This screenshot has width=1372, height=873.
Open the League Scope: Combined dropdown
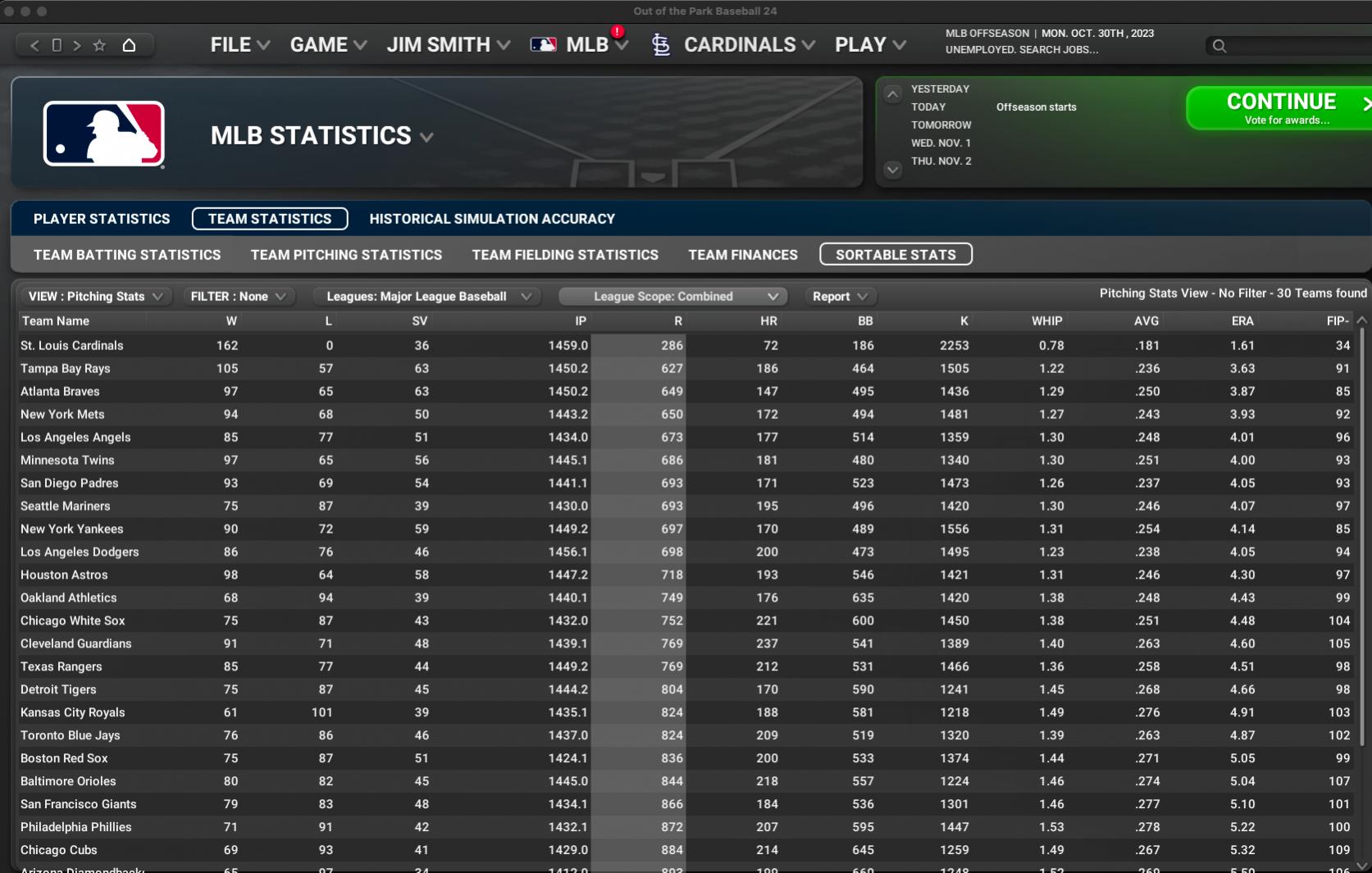pos(672,297)
